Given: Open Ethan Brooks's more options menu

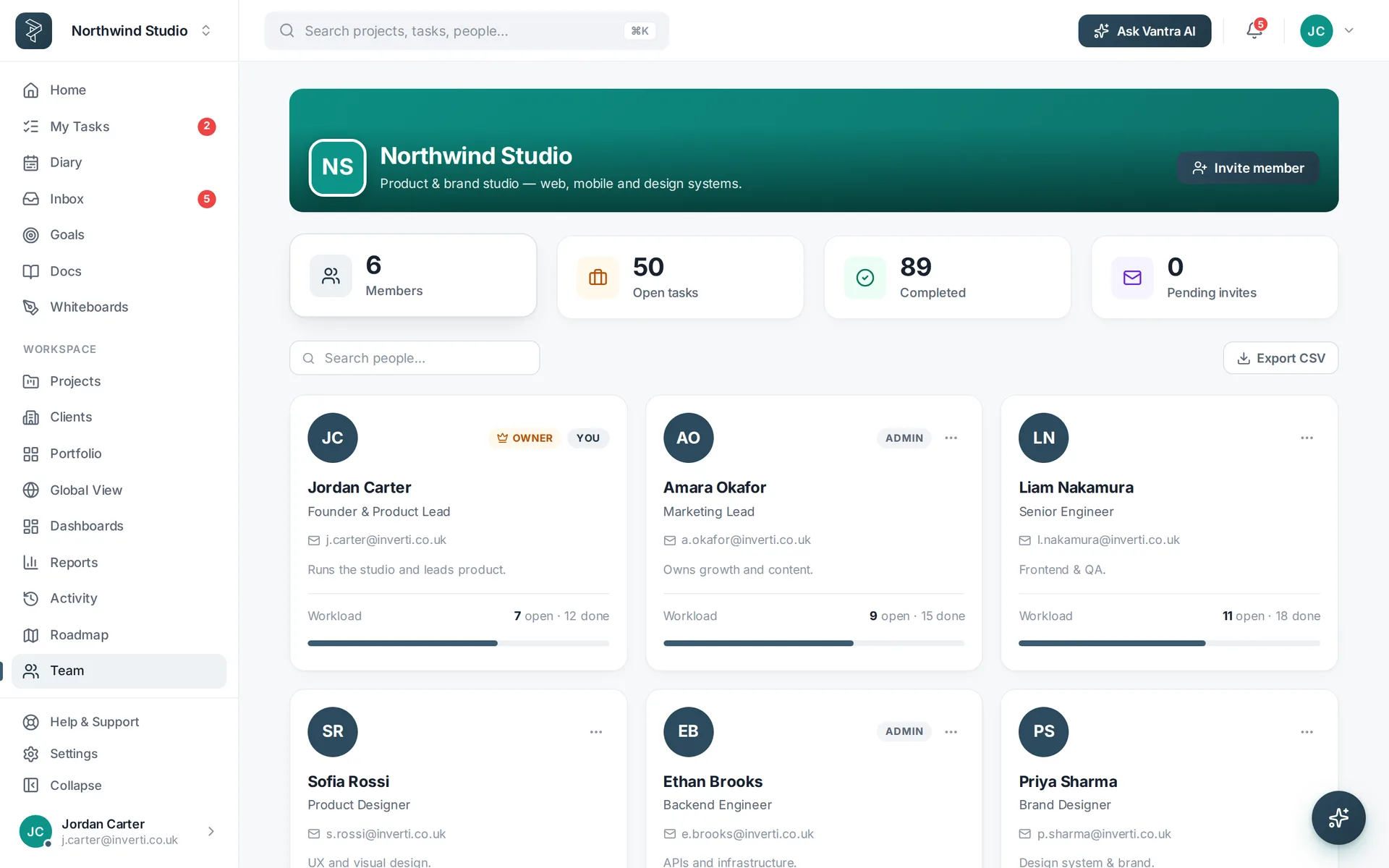Looking at the screenshot, I should 951,732.
